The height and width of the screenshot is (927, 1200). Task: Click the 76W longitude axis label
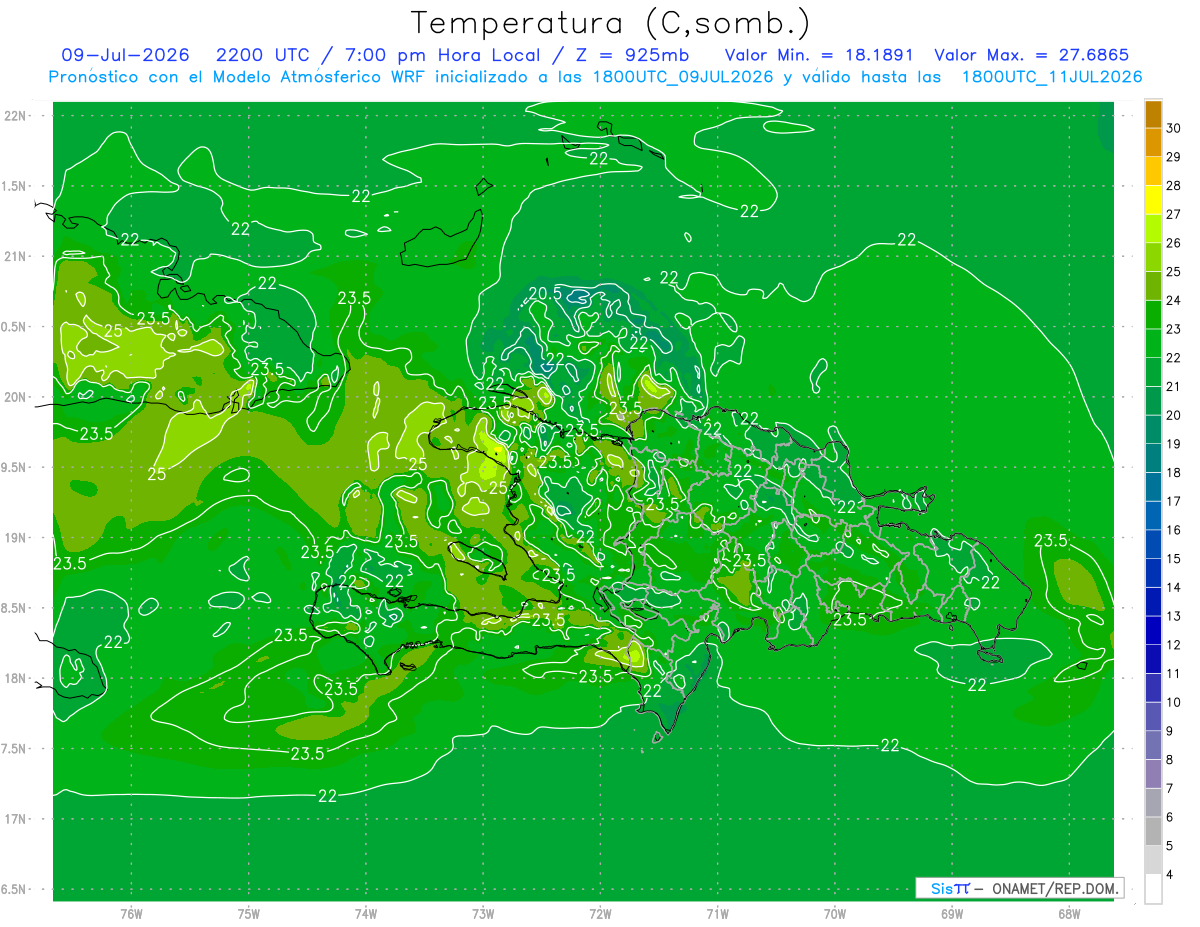[131, 914]
